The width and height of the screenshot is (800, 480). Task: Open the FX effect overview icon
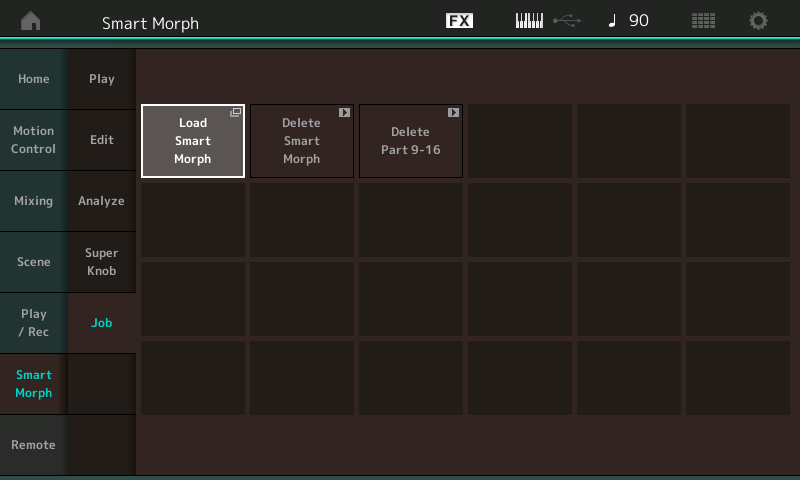[459, 21]
